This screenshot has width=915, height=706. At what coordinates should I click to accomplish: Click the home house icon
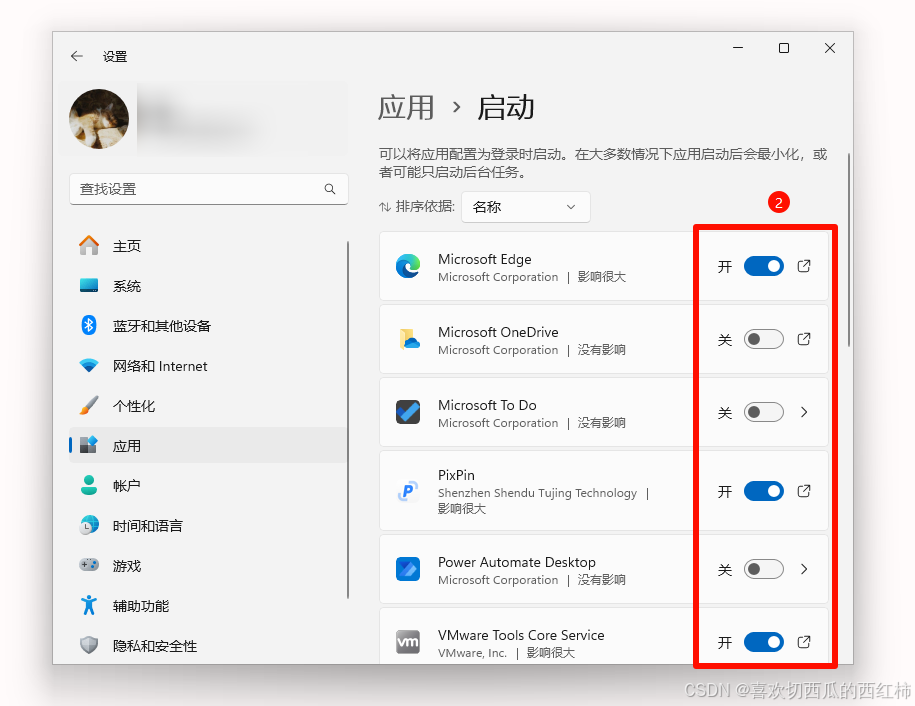click(x=89, y=245)
